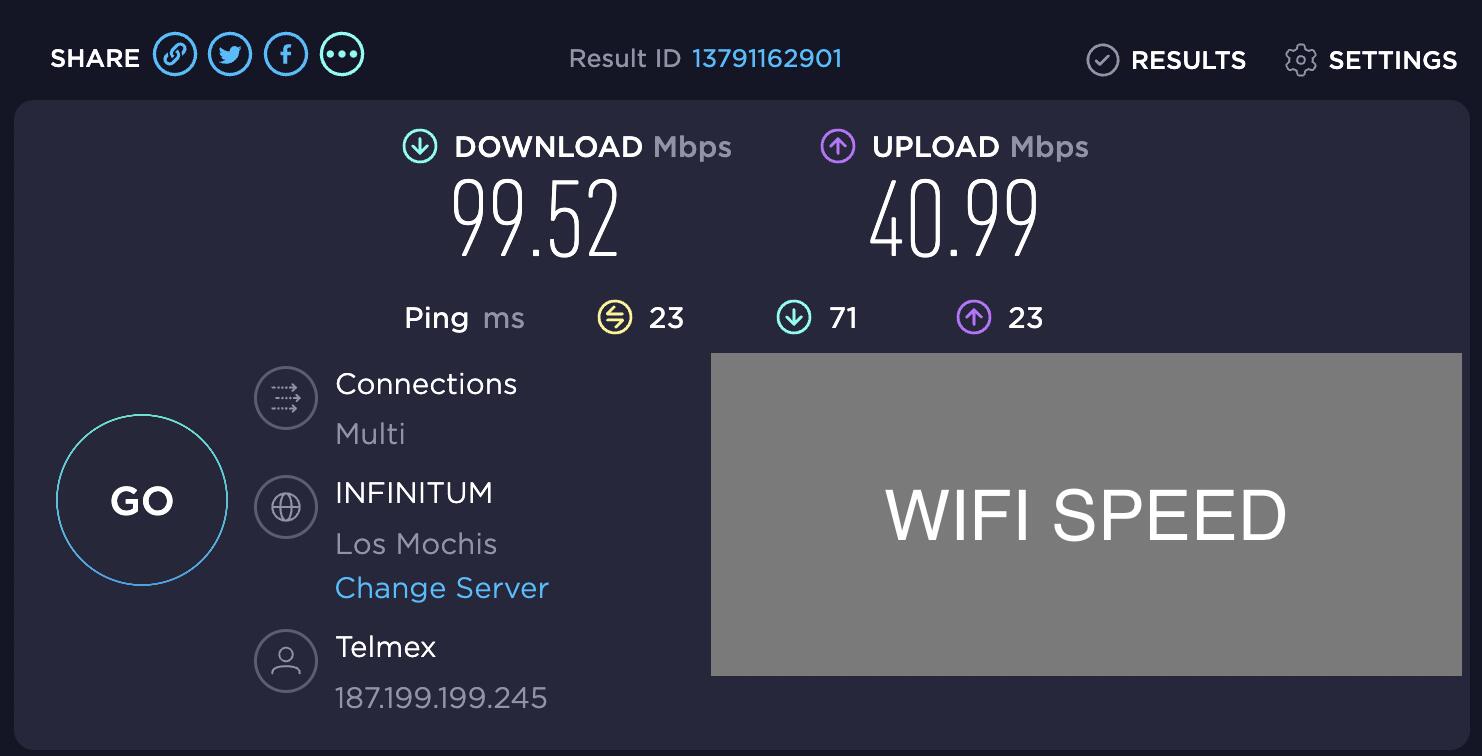Share result on Facebook
Image resolution: width=1482 pixels, height=756 pixels.
[286, 55]
